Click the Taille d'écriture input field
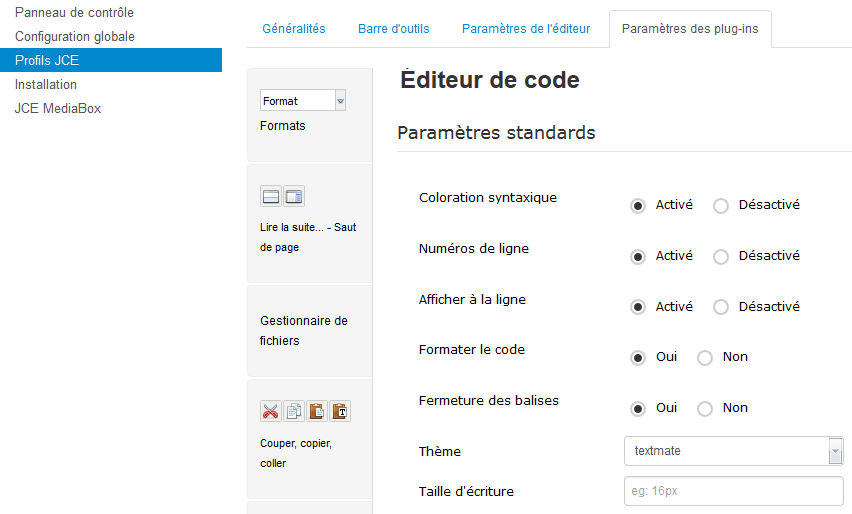 click(x=734, y=491)
